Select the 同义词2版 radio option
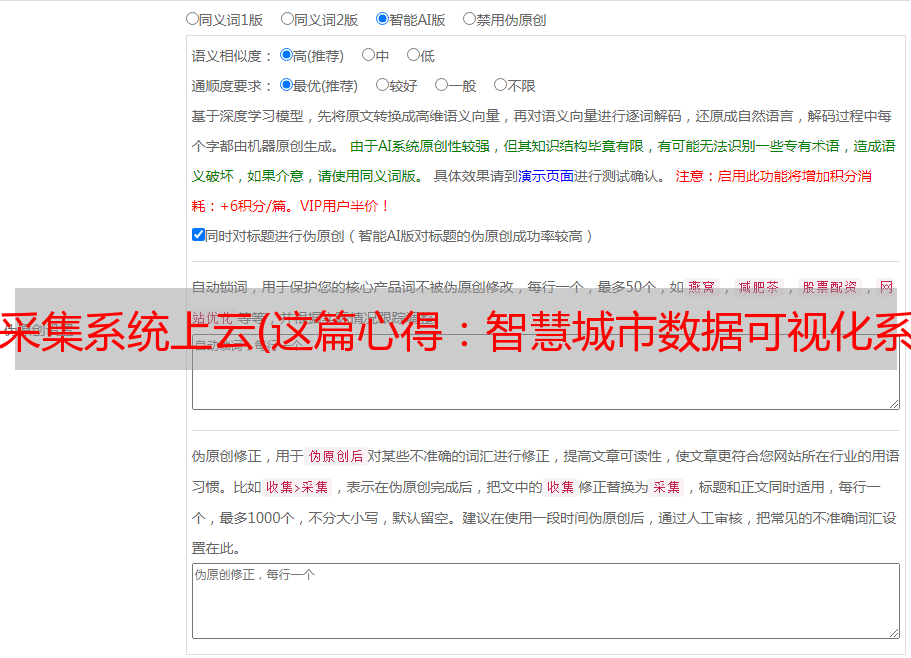 [x=287, y=19]
